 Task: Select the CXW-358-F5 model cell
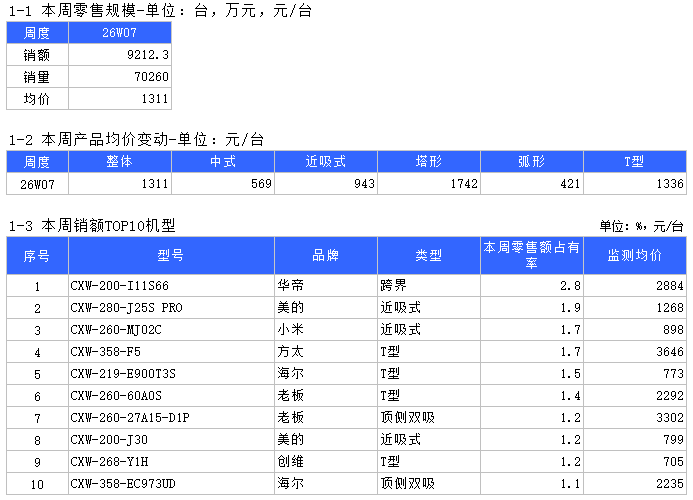171,352
